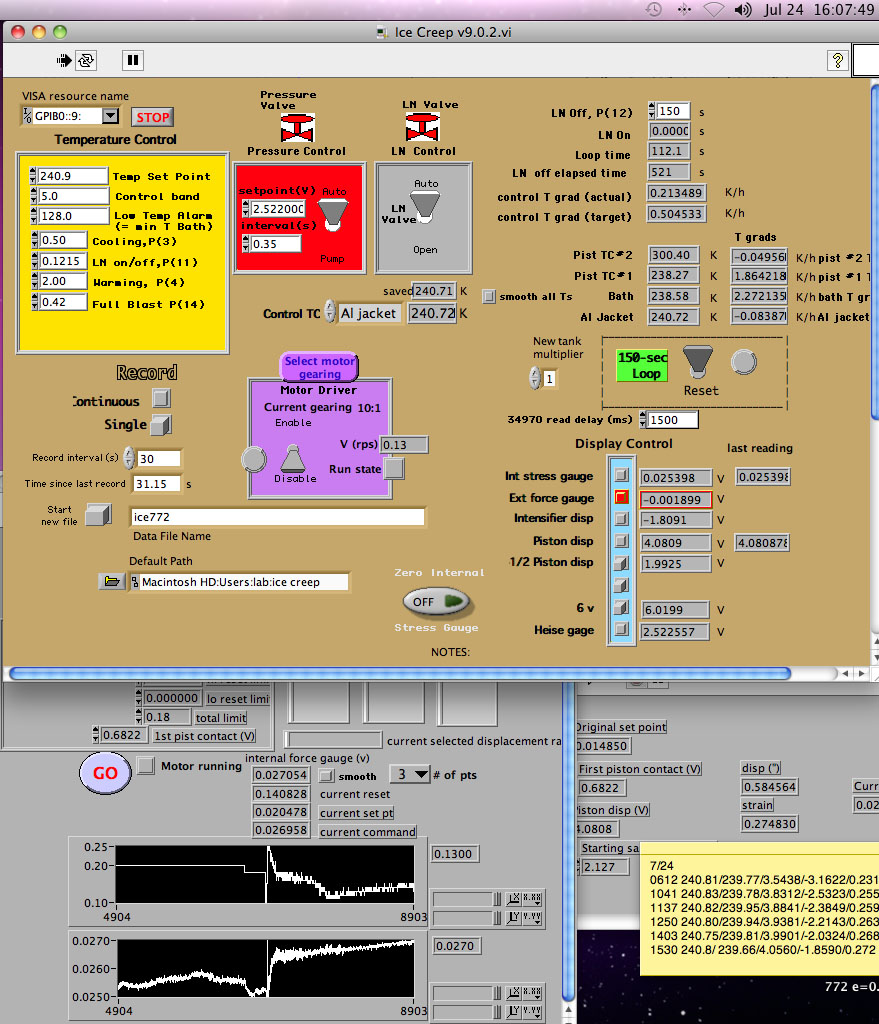Viewport: 879px width, 1024px height.
Task: Click the Select motor gearing button
Action: 319,367
